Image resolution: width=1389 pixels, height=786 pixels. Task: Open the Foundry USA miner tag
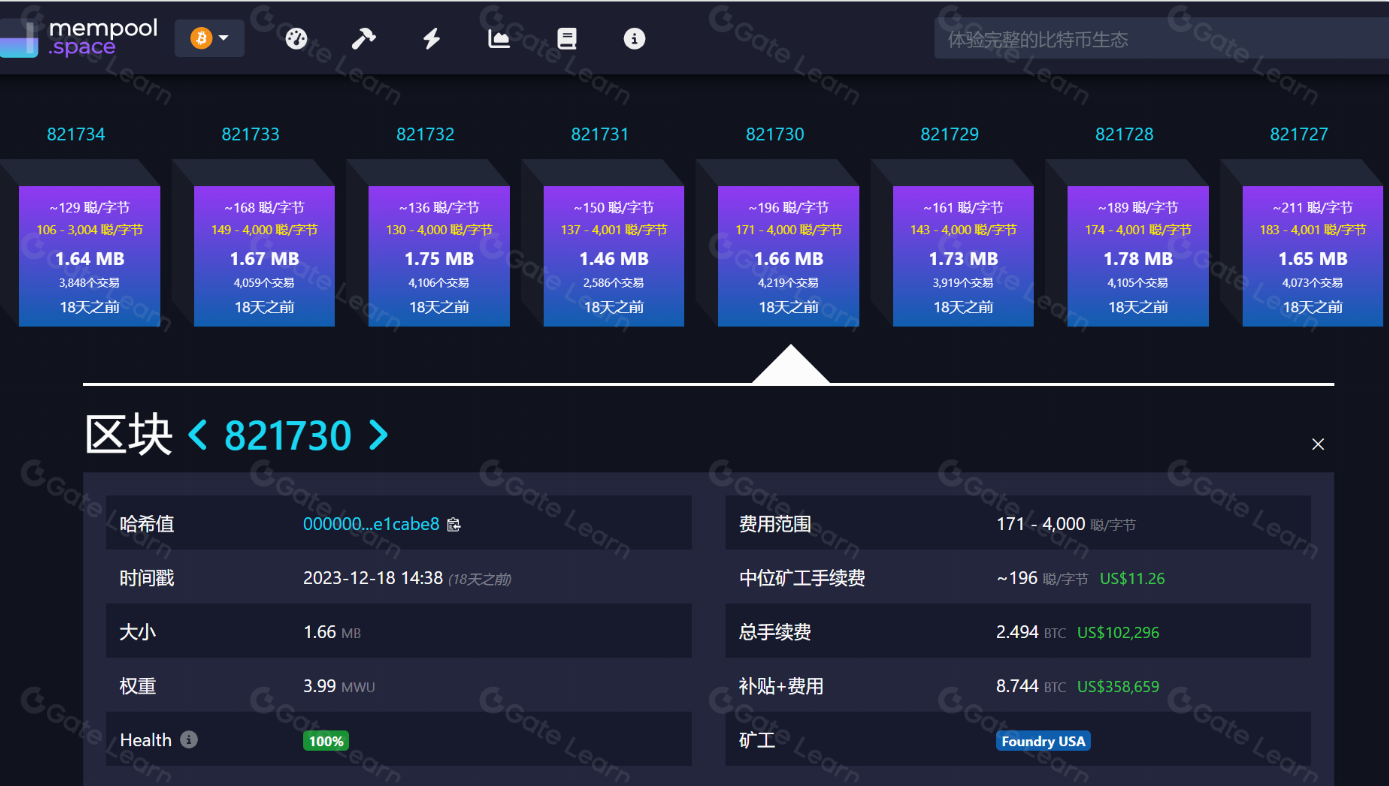1043,741
